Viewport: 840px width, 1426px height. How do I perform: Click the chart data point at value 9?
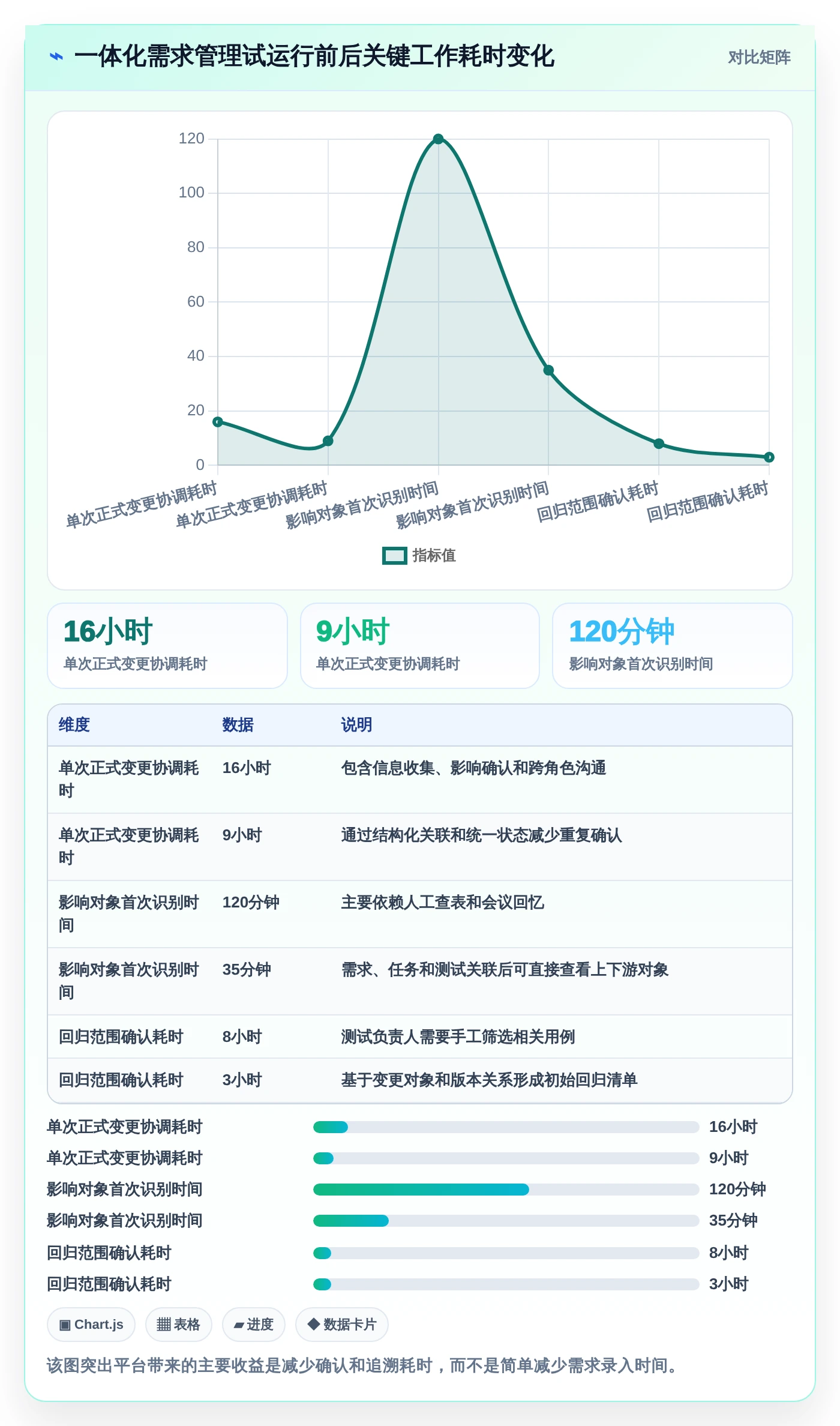point(328,441)
